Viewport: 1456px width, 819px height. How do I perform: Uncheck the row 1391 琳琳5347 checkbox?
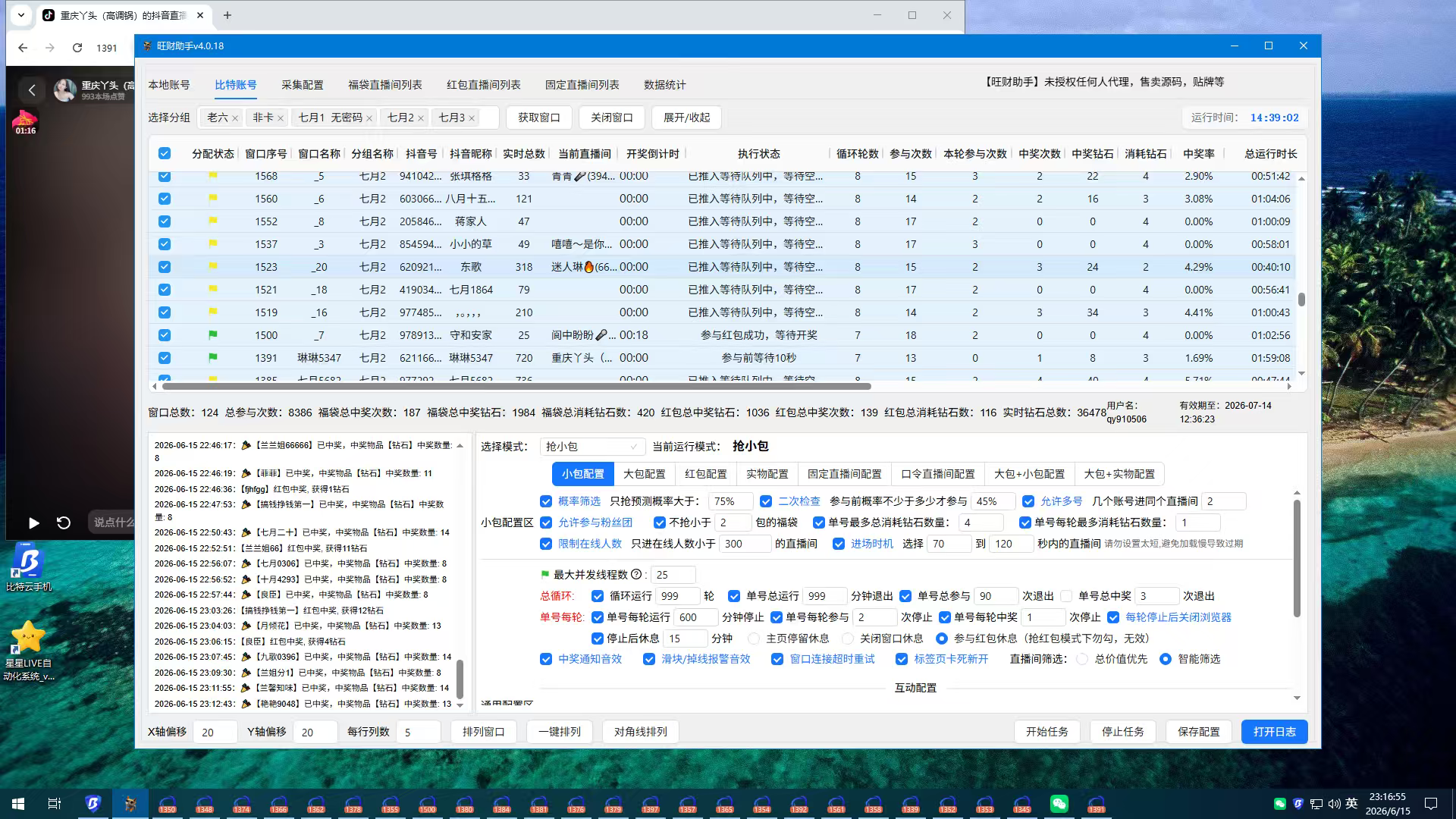click(165, 358)
